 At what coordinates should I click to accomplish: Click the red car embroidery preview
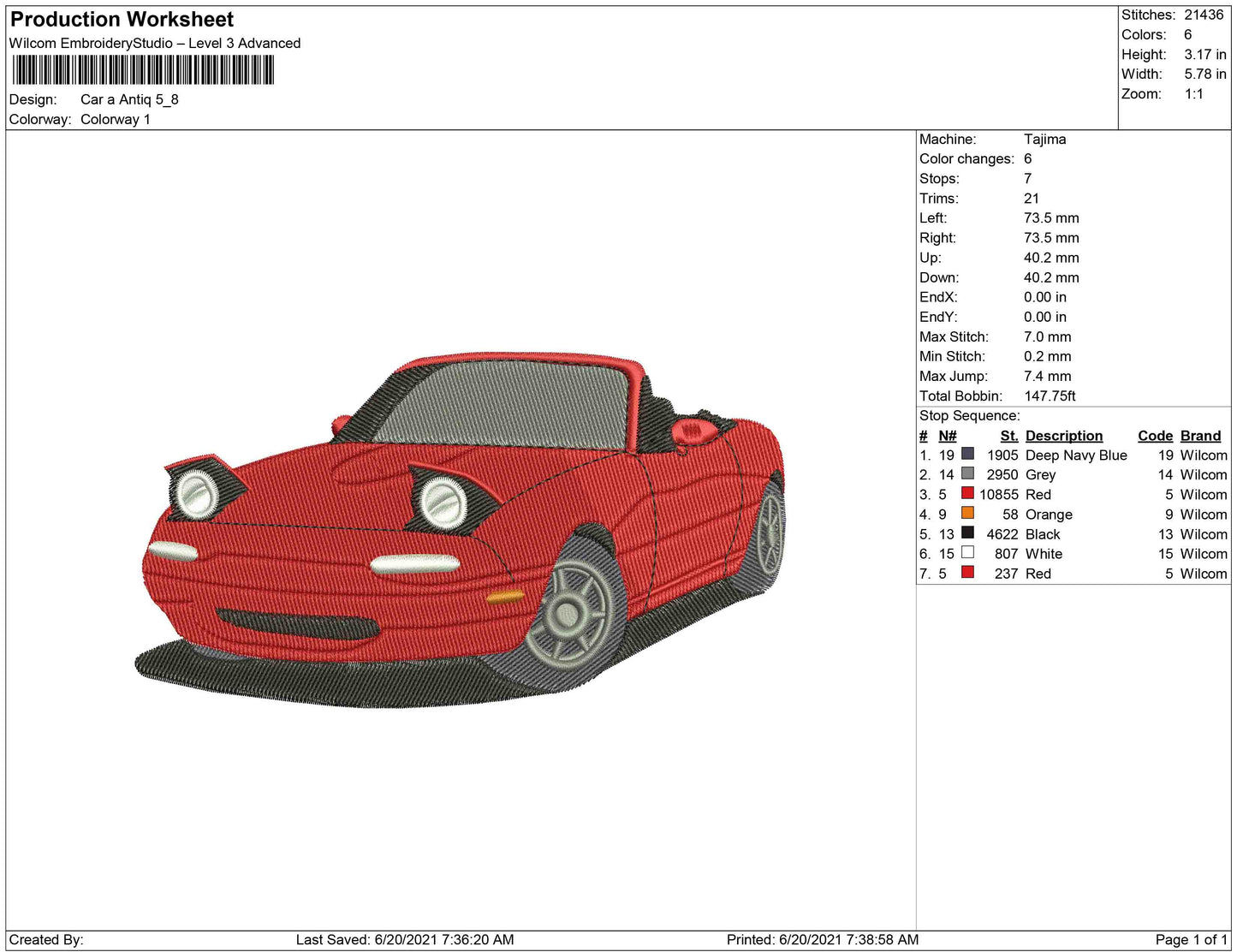[x=462, y=531]
